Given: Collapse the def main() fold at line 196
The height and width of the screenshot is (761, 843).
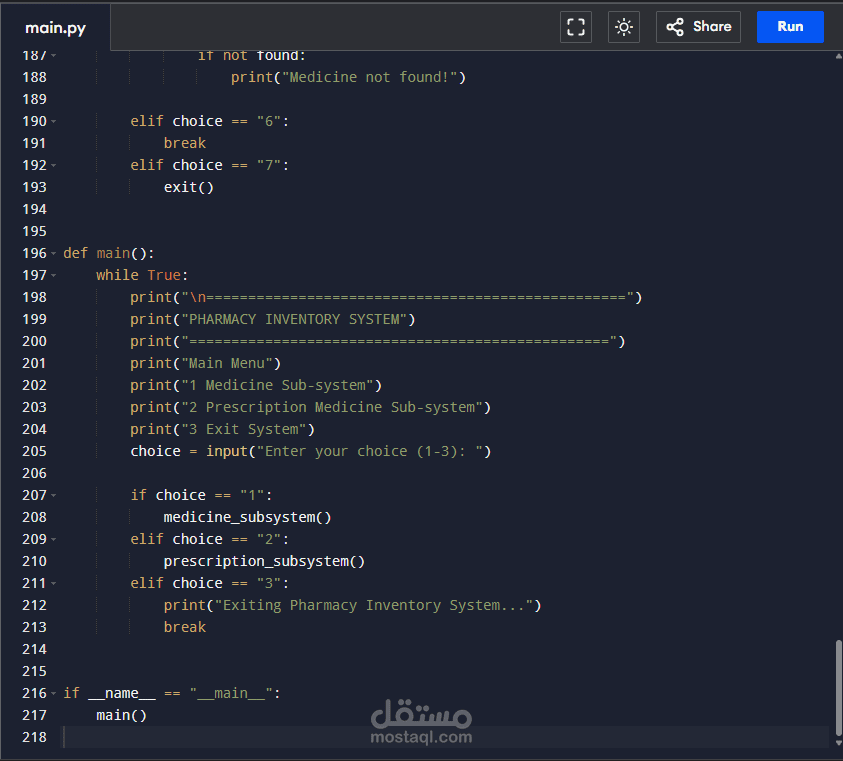Looking at the screenshot, I should 53,254.
